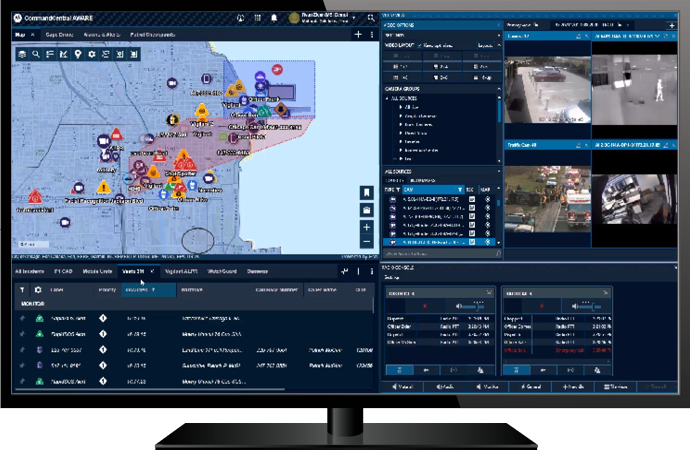Select the location pin map tool
The image size is (690, 450).
(x=78, y=53)
